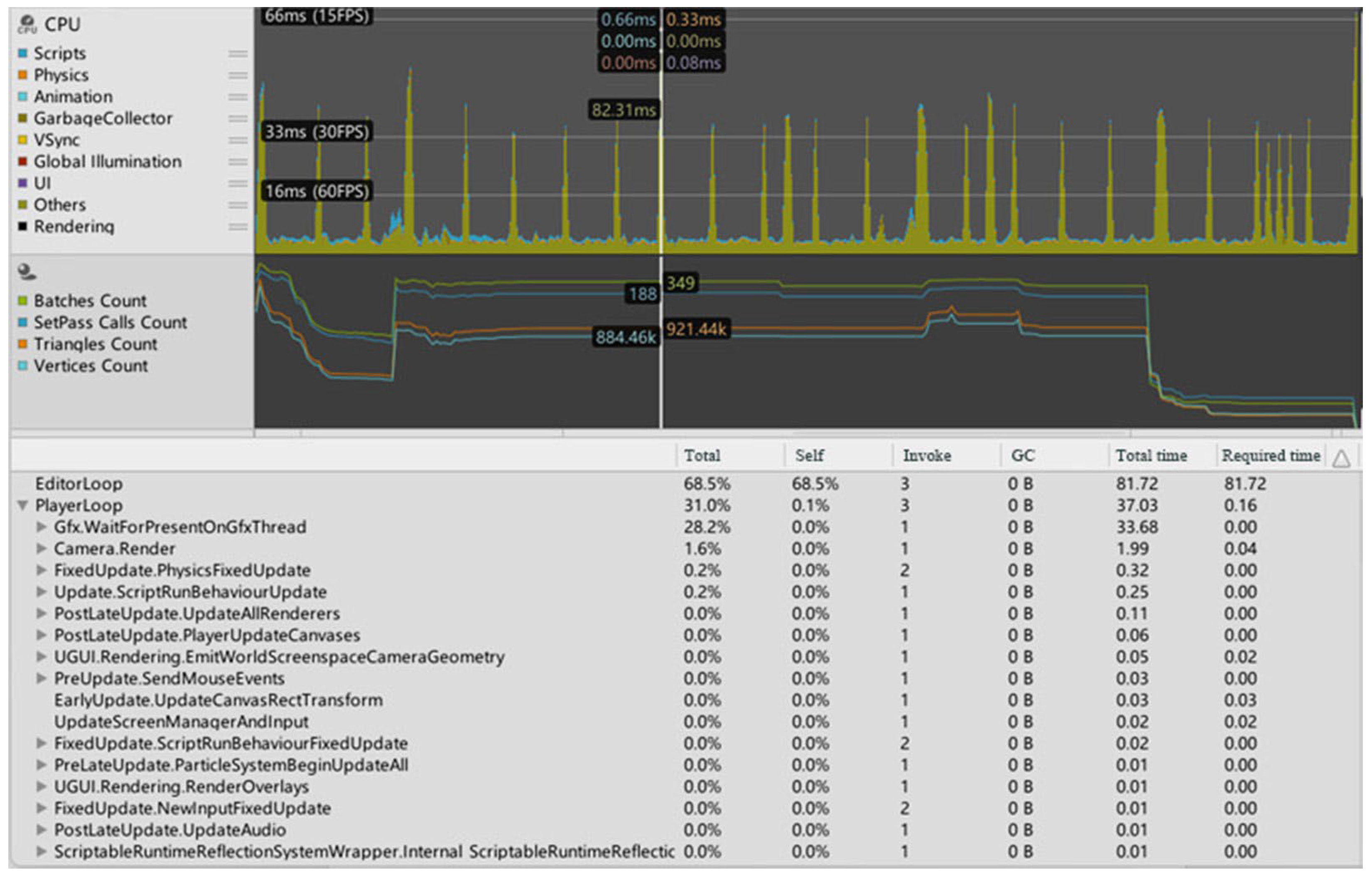
Task: Sort by Total column header
Action: pyautogui.click(x=702, y=456)
